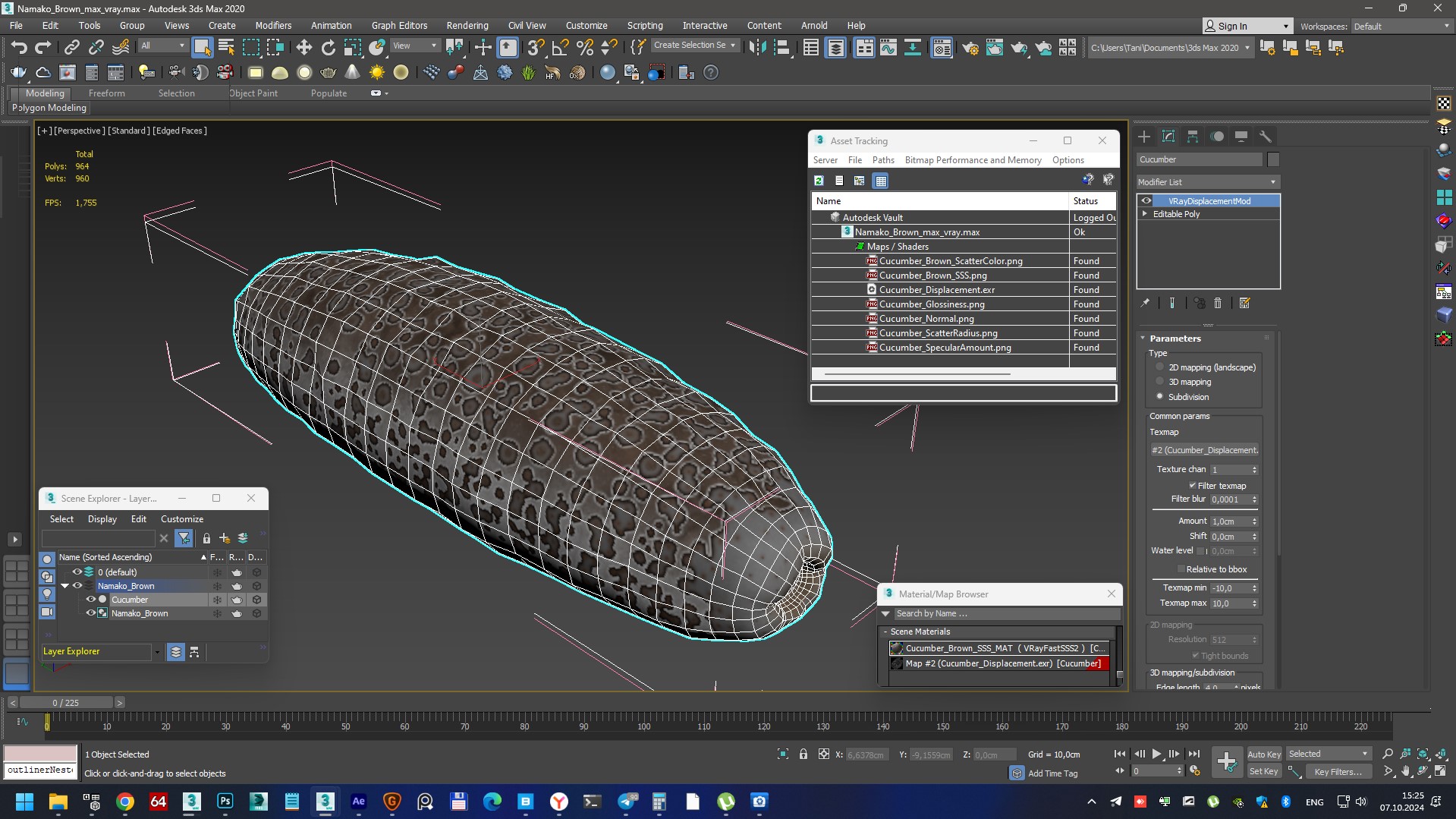Select 2D mapping (landscape) radio
Image resolution: width=1456 pixels, height=819 pixels.
point(1159,367)
